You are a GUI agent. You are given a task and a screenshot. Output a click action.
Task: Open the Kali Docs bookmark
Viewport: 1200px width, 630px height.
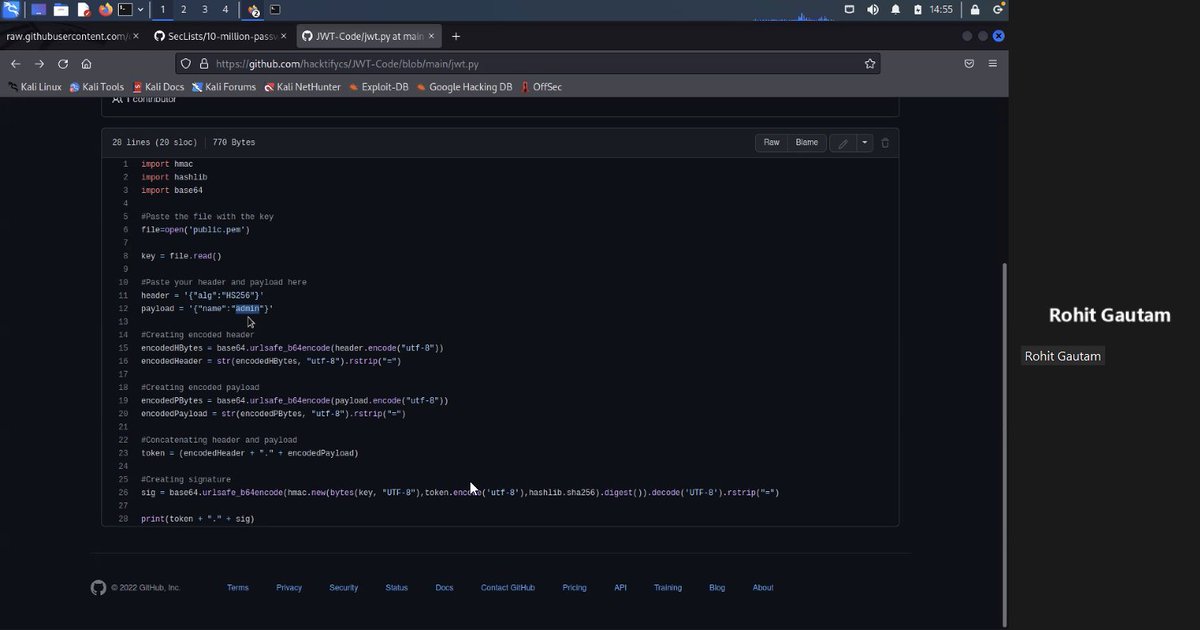[158, 87]
